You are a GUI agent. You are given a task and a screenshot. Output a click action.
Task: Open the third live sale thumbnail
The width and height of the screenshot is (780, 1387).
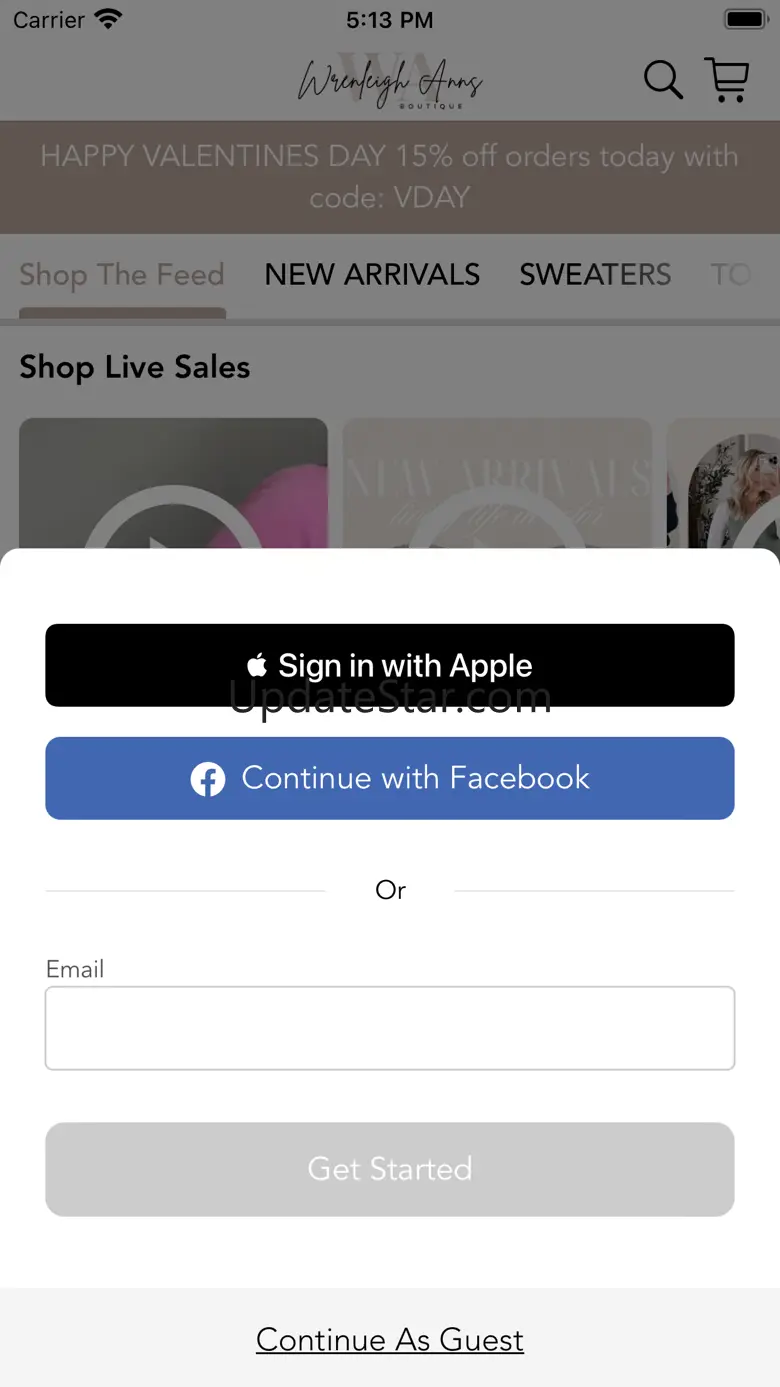[x=723, y=484]
